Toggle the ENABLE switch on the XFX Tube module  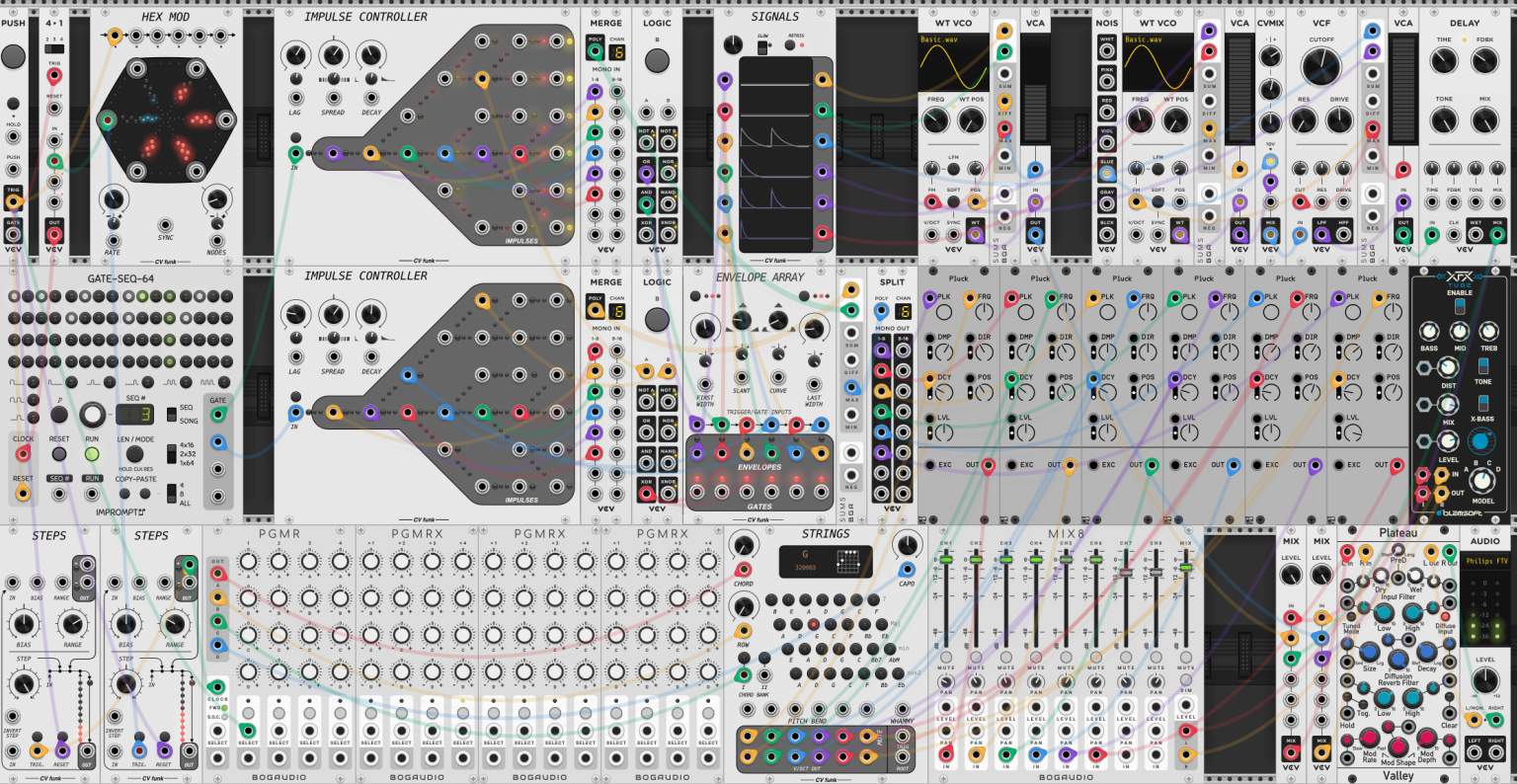(1460, 306)
